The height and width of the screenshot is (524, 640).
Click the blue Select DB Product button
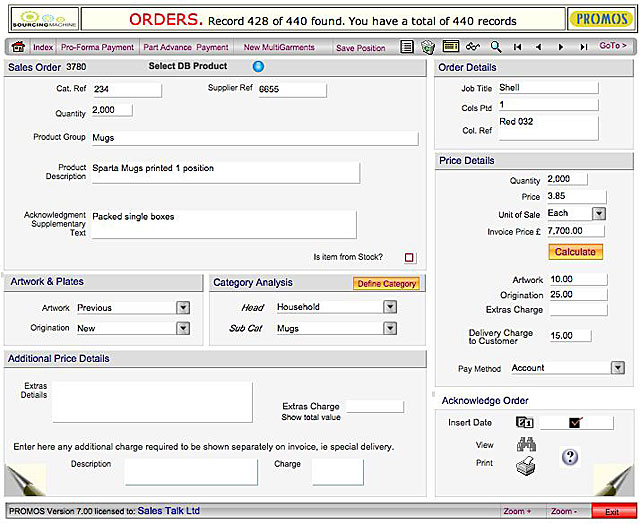click(x=258, y=66)
